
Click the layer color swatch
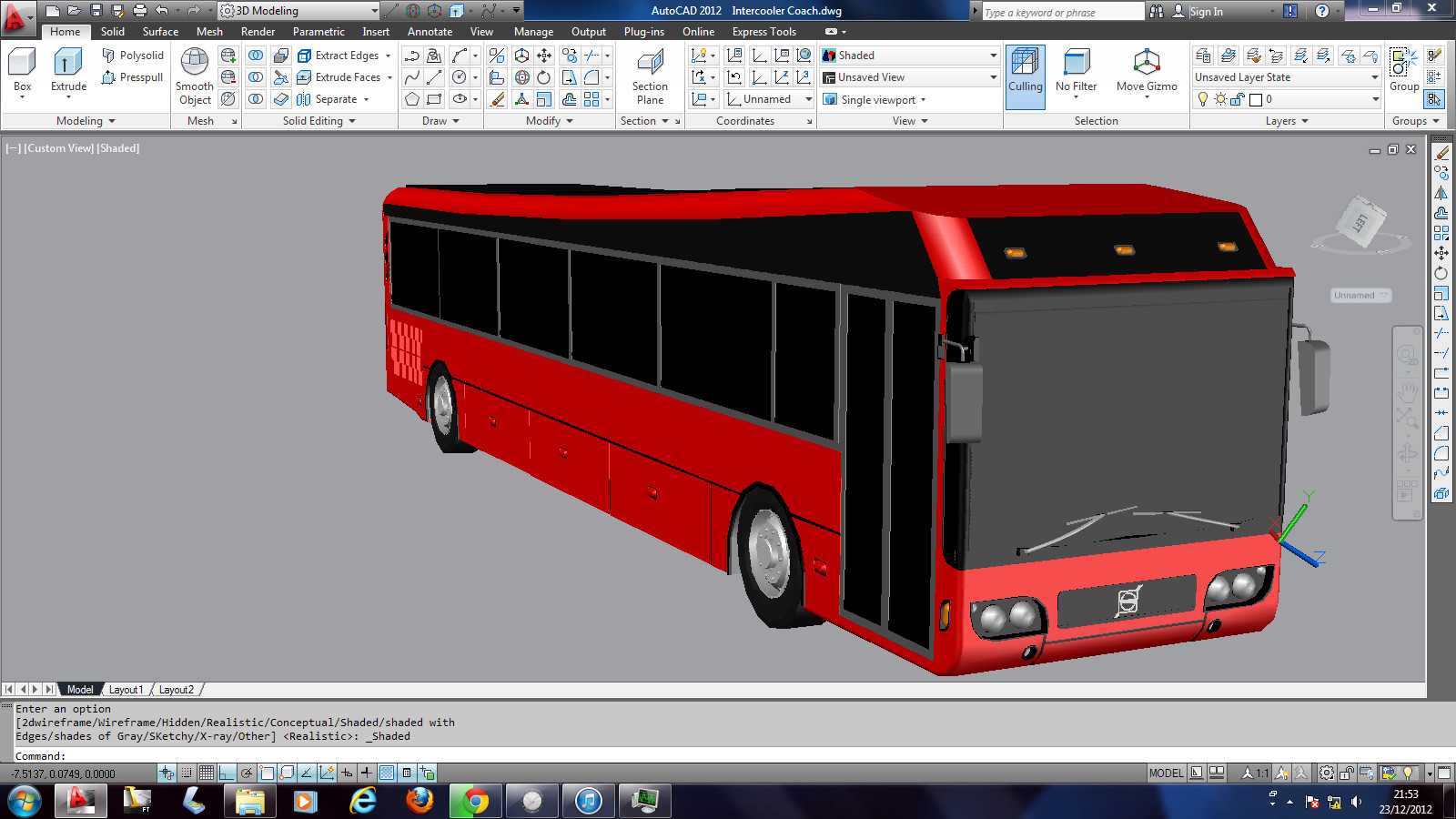(x=1256, y=99)
